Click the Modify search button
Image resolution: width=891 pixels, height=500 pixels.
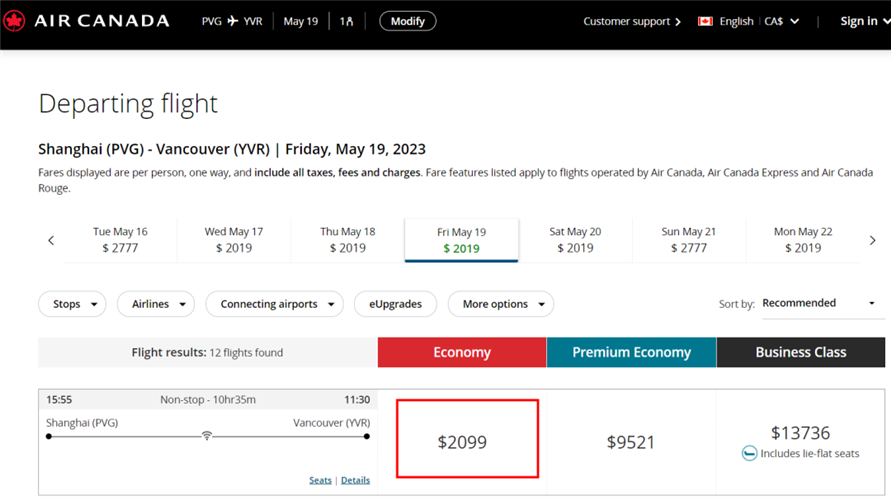click(x=407, y=21)
